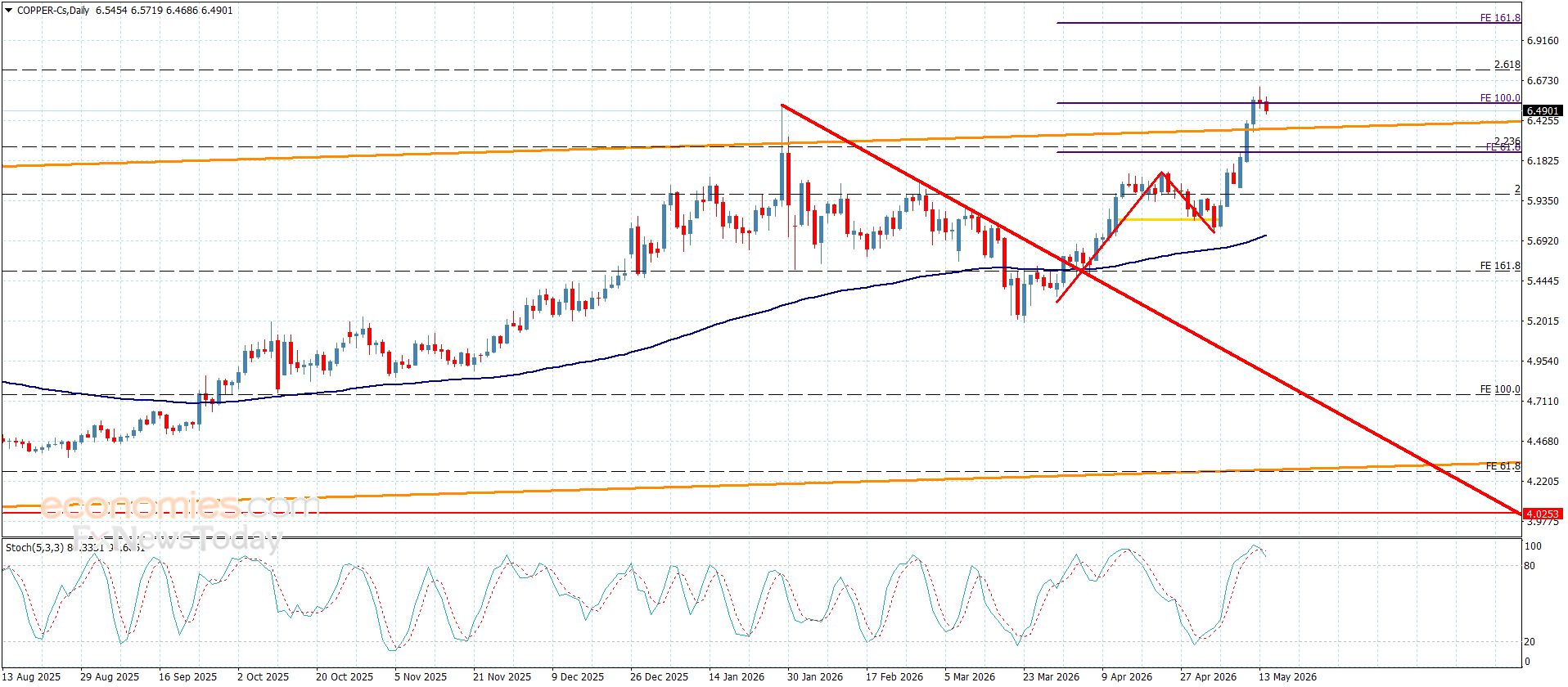This screenshot has width=1568, height=687.
Task: Click the 5 Nov 2025 date label
Action: [421, 677]
